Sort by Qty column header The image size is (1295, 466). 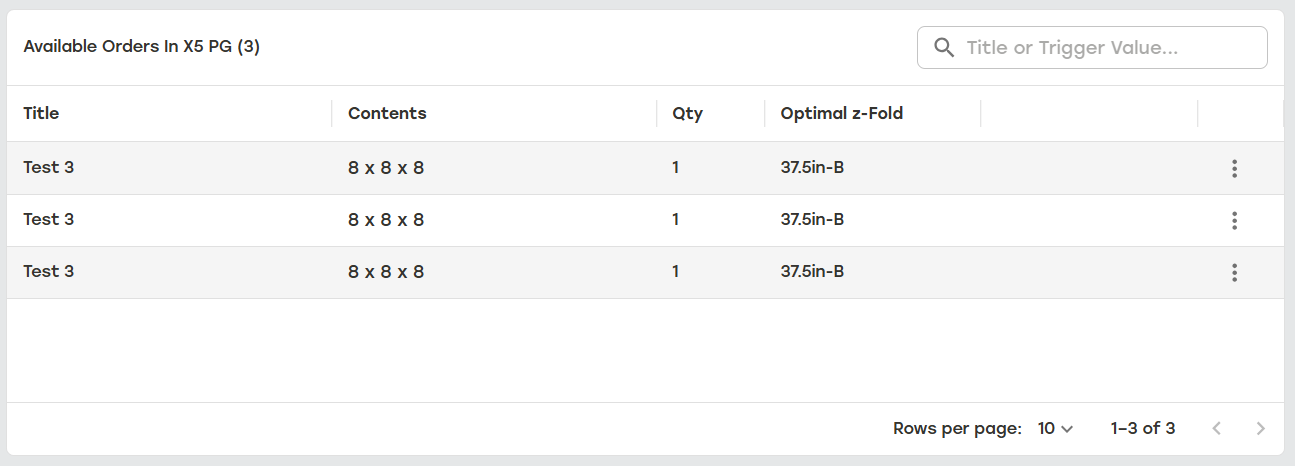[x=687, y=113]
